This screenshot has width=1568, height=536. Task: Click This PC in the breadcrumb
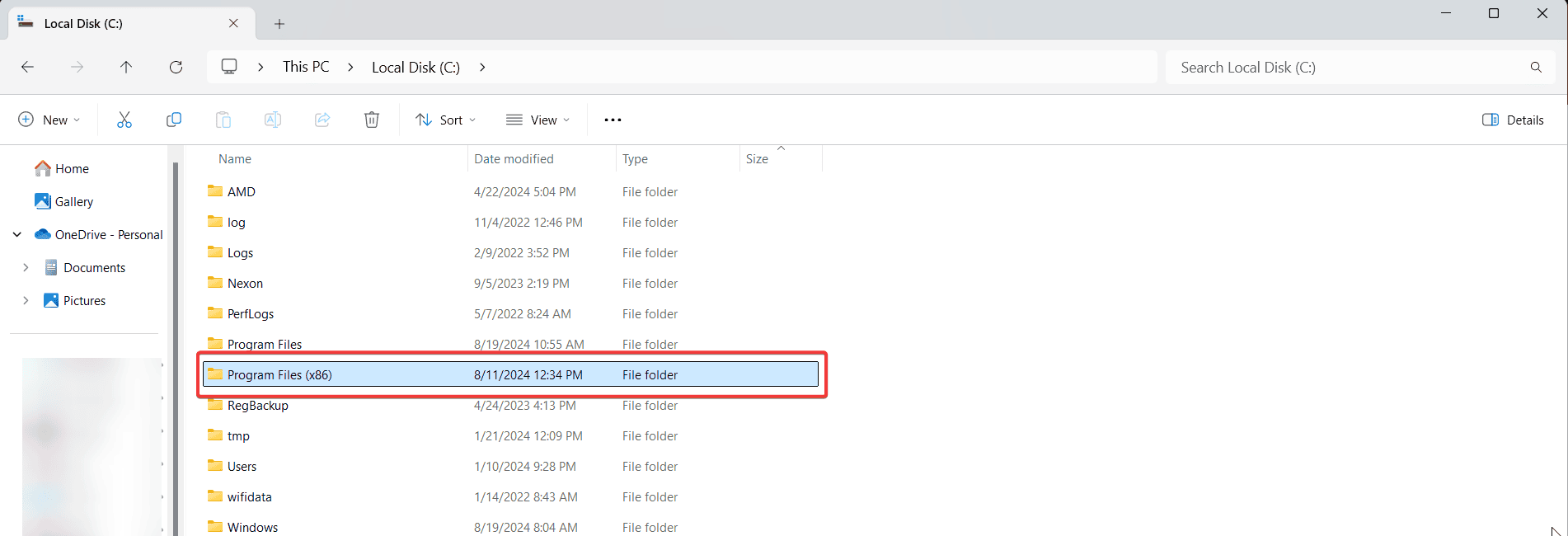tap(306, 68)
